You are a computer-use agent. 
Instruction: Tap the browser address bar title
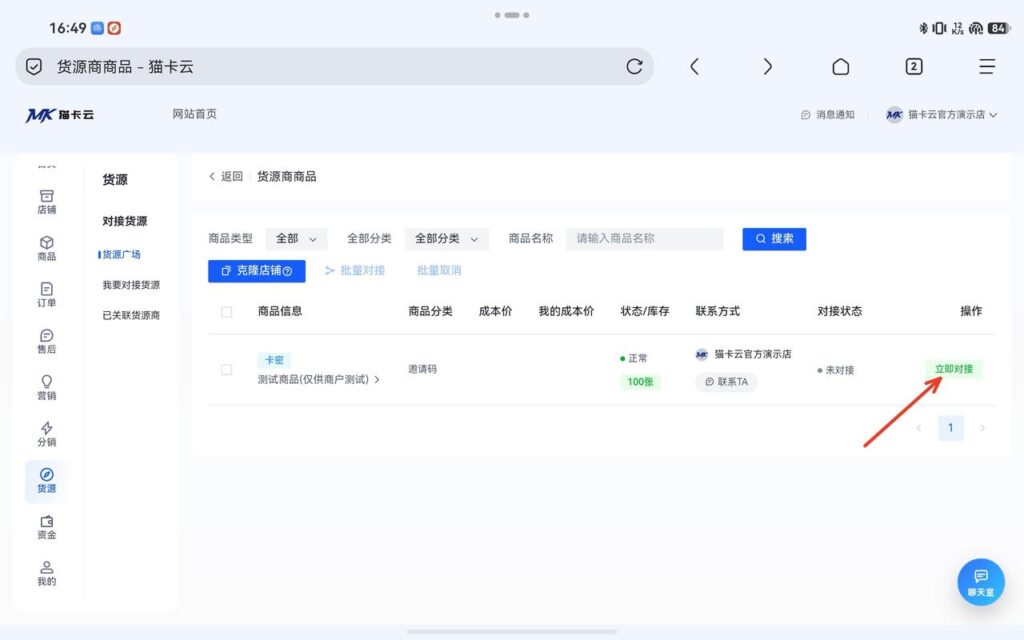tap(125, 67)
